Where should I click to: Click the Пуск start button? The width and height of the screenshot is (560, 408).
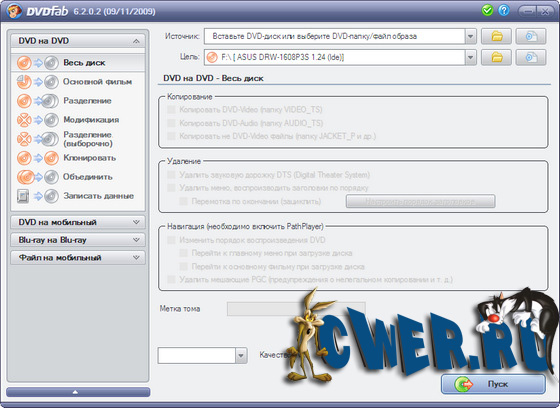click(493, 384)
